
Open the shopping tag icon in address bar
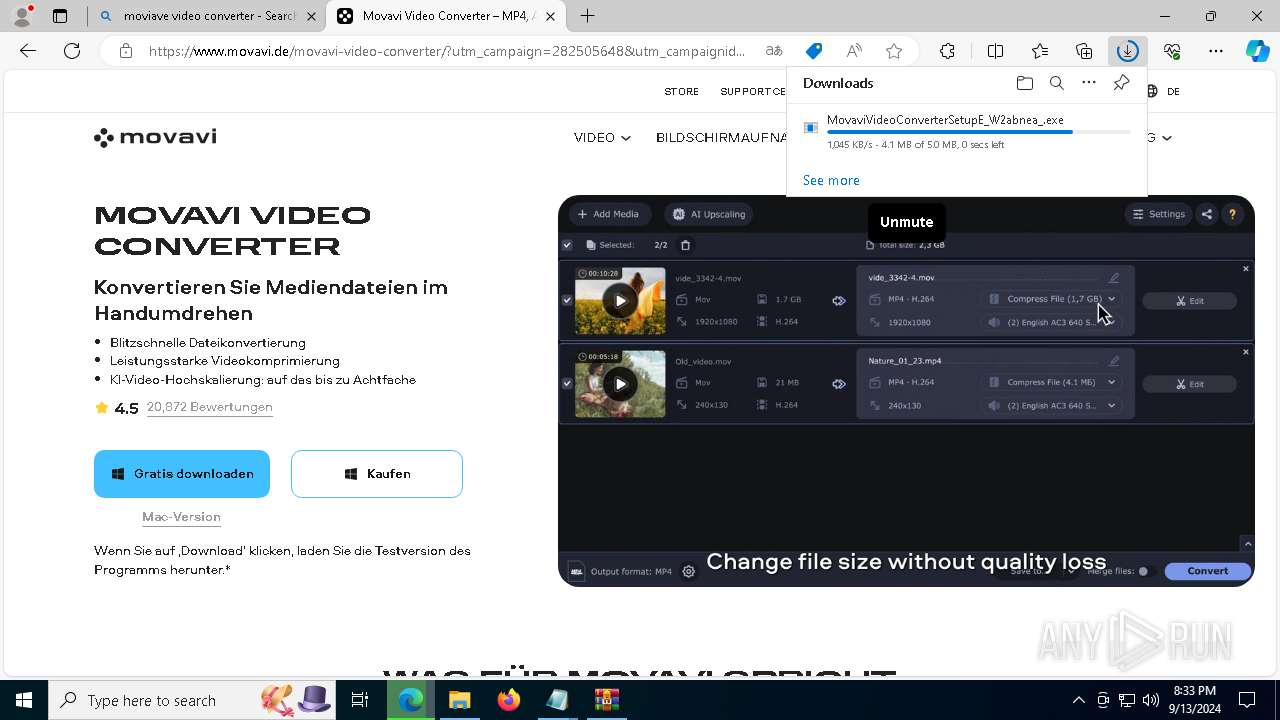coord(814,51)
